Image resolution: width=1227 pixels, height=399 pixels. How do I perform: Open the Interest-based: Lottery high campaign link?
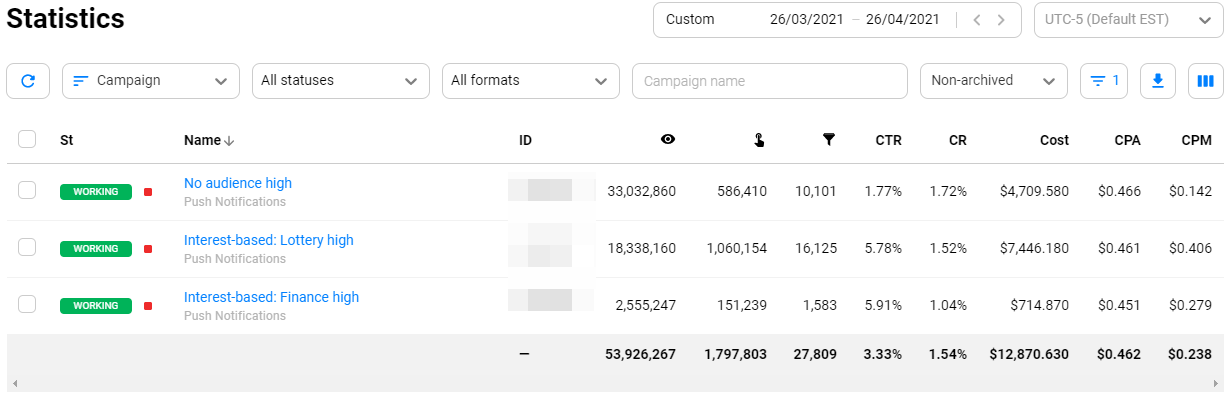click(x=269, y=240)
